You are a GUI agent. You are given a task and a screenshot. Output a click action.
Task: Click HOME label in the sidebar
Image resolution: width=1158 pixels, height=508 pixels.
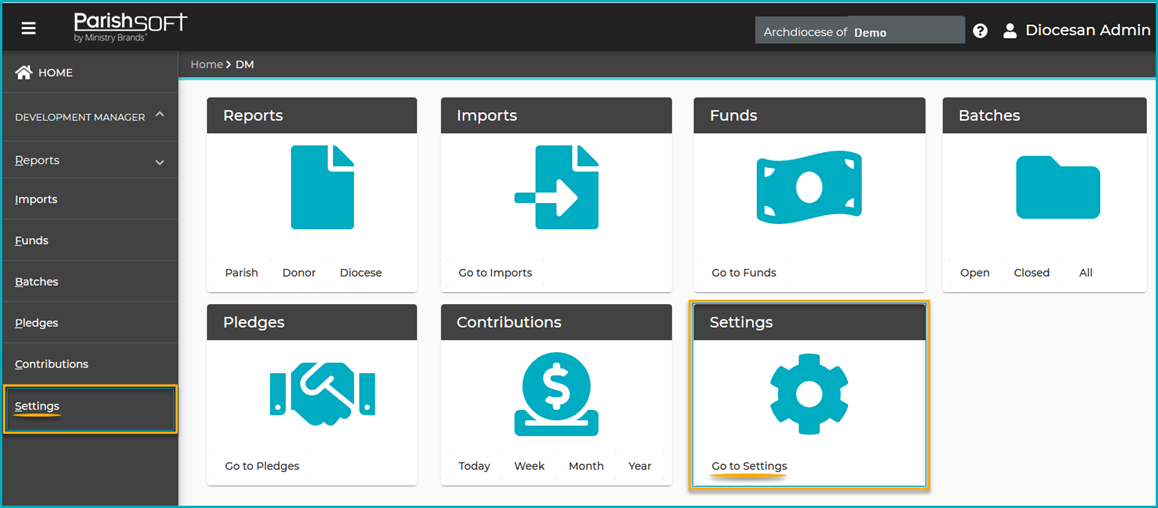(x=55, y=73)
